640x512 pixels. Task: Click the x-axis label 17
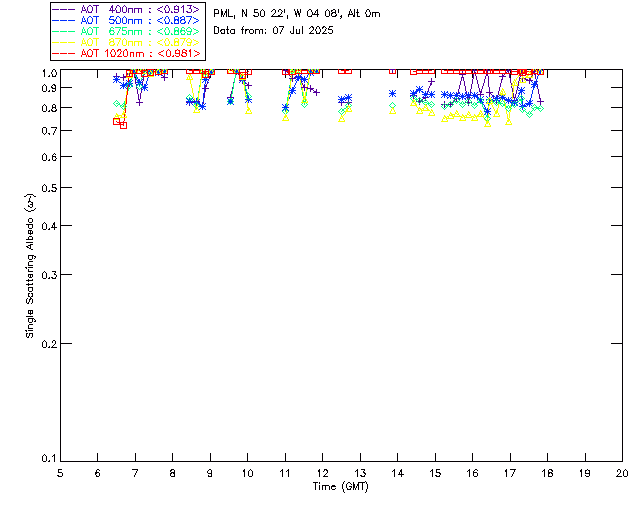coord(510,473)
